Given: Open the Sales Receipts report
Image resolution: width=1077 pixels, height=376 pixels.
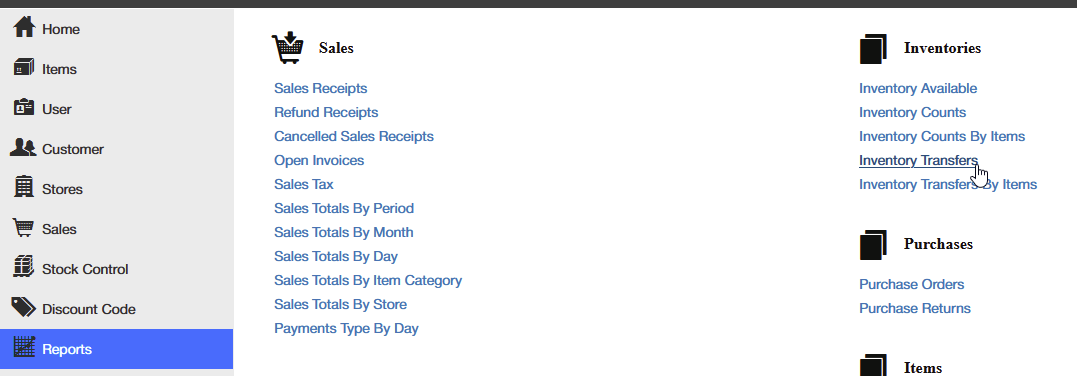Looking at the screenshot, I should coord(321,88).
